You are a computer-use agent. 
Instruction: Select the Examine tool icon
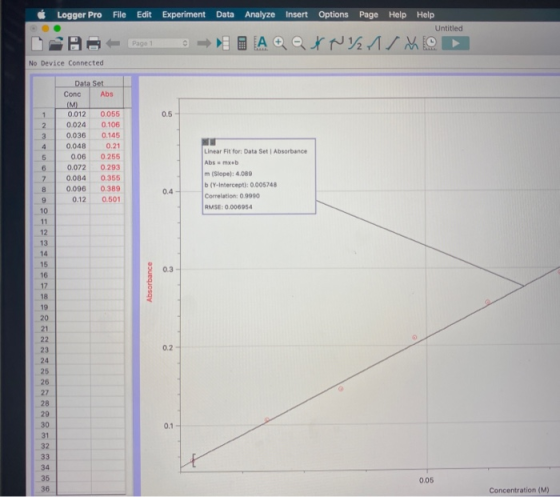[317, 44]
